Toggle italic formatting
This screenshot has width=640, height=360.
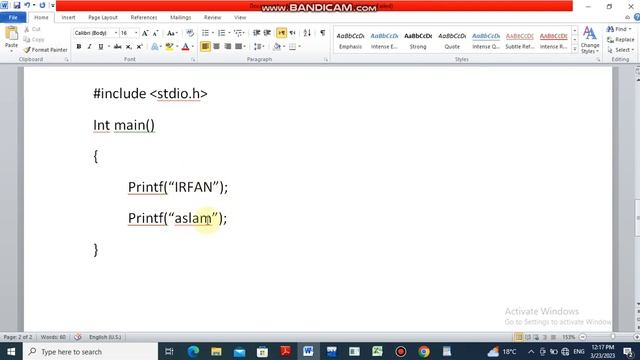point(89,47)
